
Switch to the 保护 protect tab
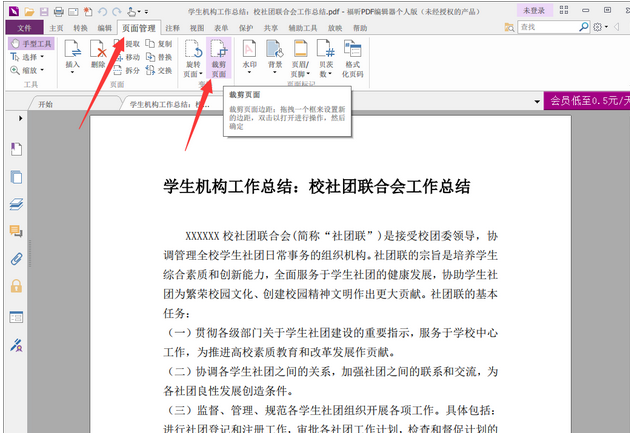(x=246, y=28)
